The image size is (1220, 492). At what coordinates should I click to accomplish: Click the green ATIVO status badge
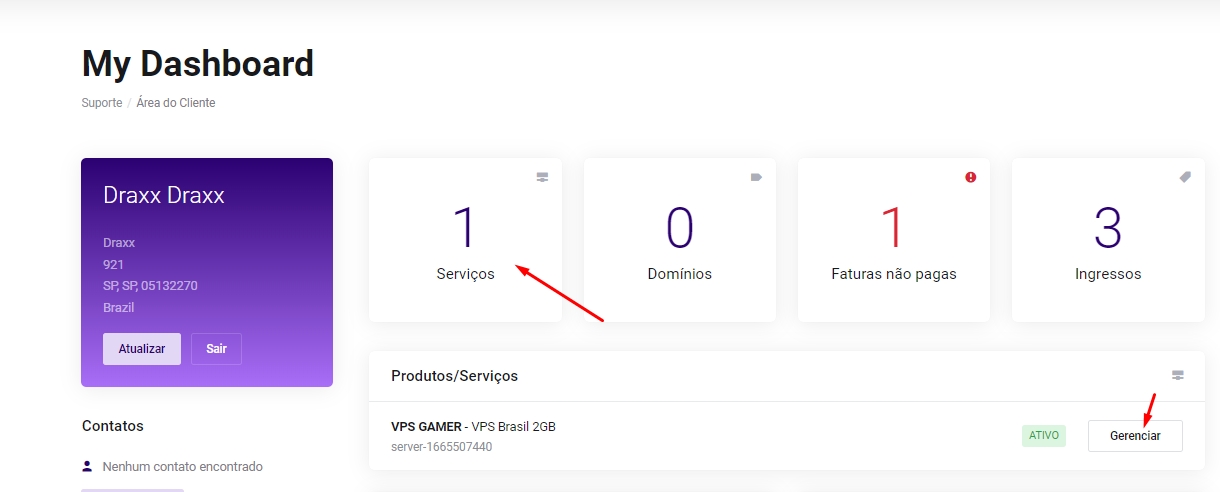point(1043,436)
